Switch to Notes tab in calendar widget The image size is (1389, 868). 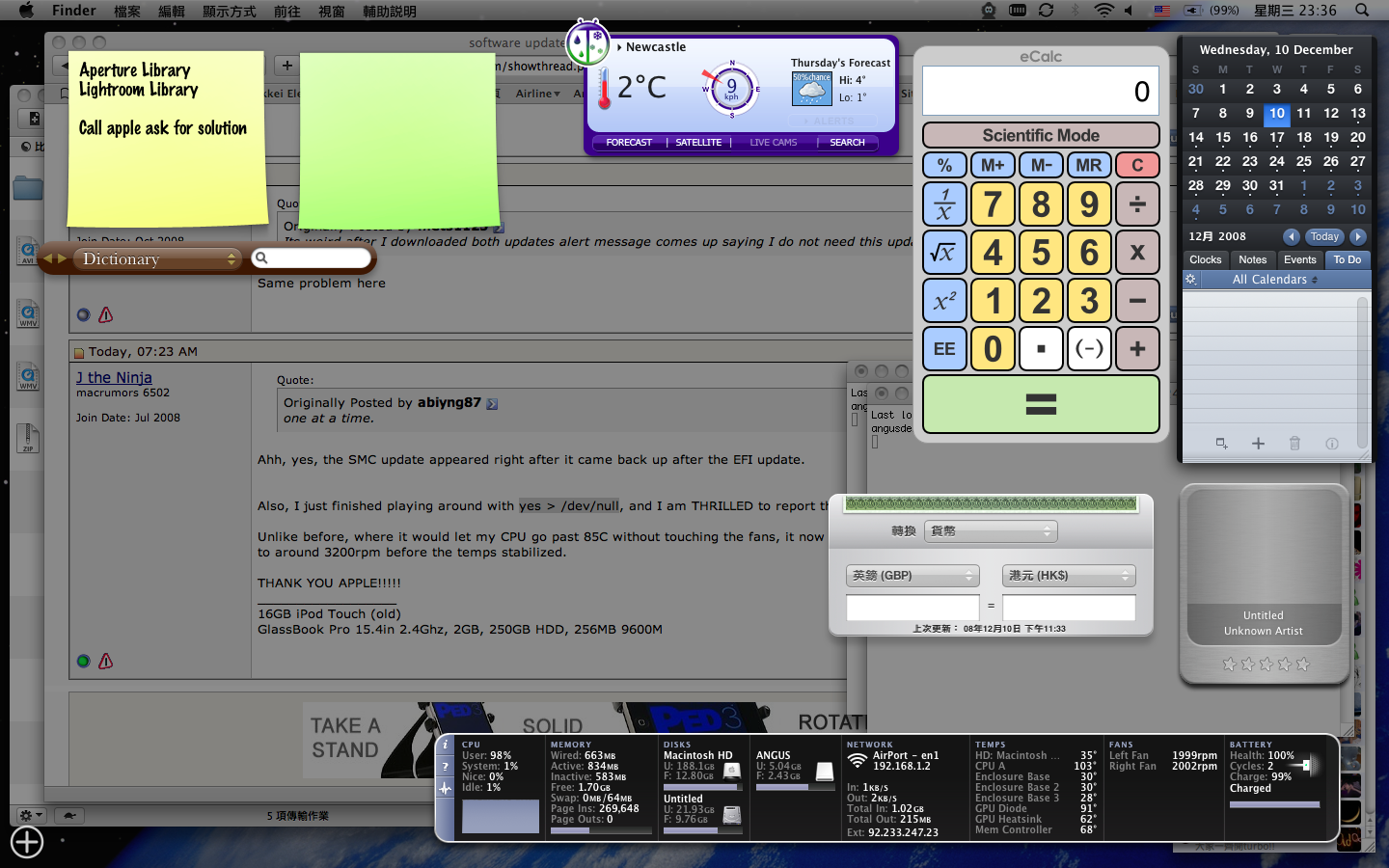1252,259
